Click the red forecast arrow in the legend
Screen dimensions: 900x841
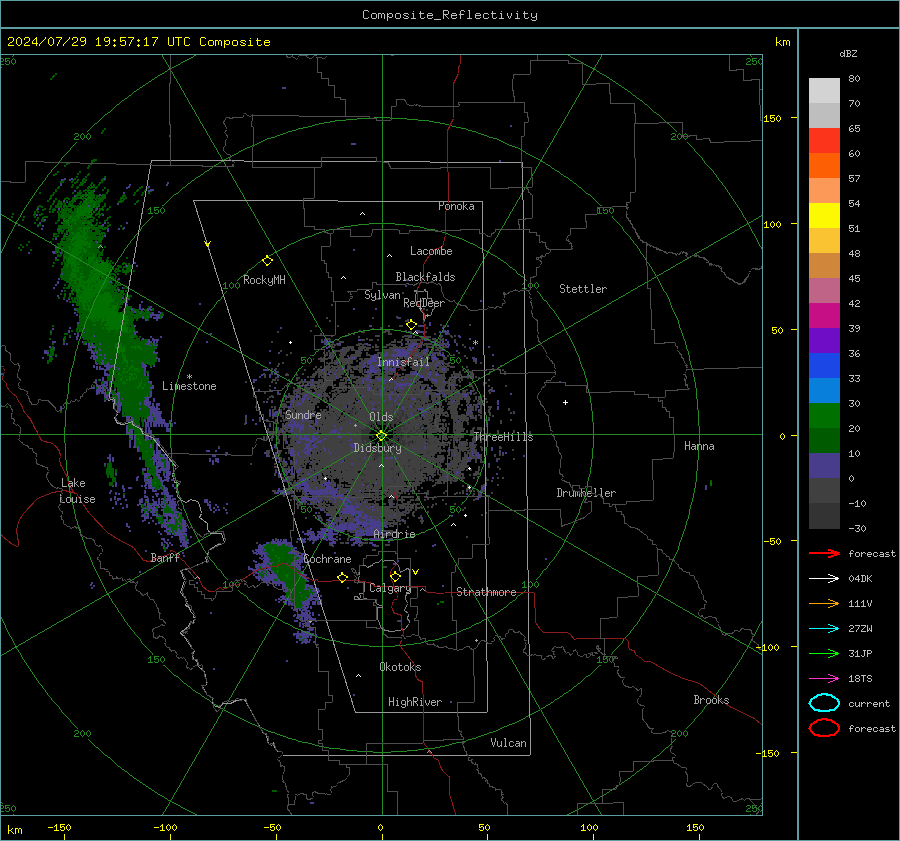824,553
